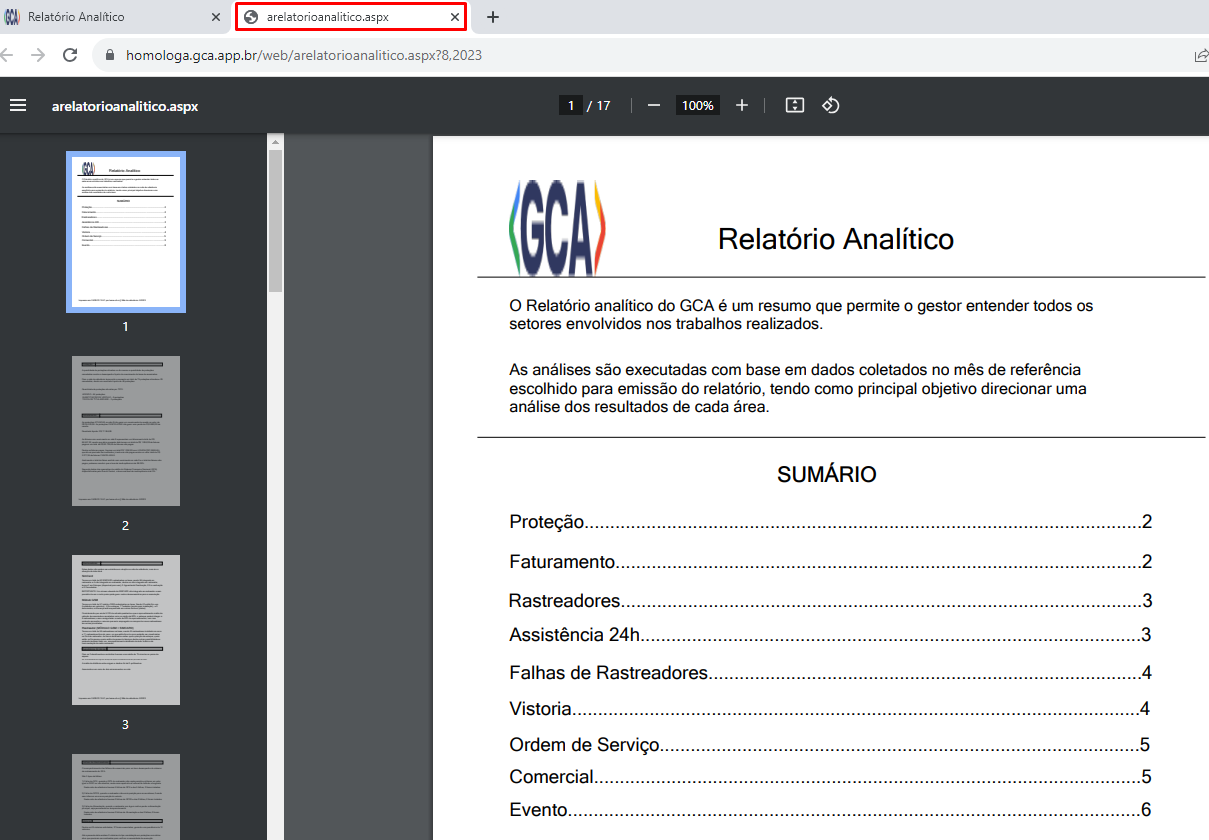Click the Relatório Analítico document title

(x=836, y=239)
